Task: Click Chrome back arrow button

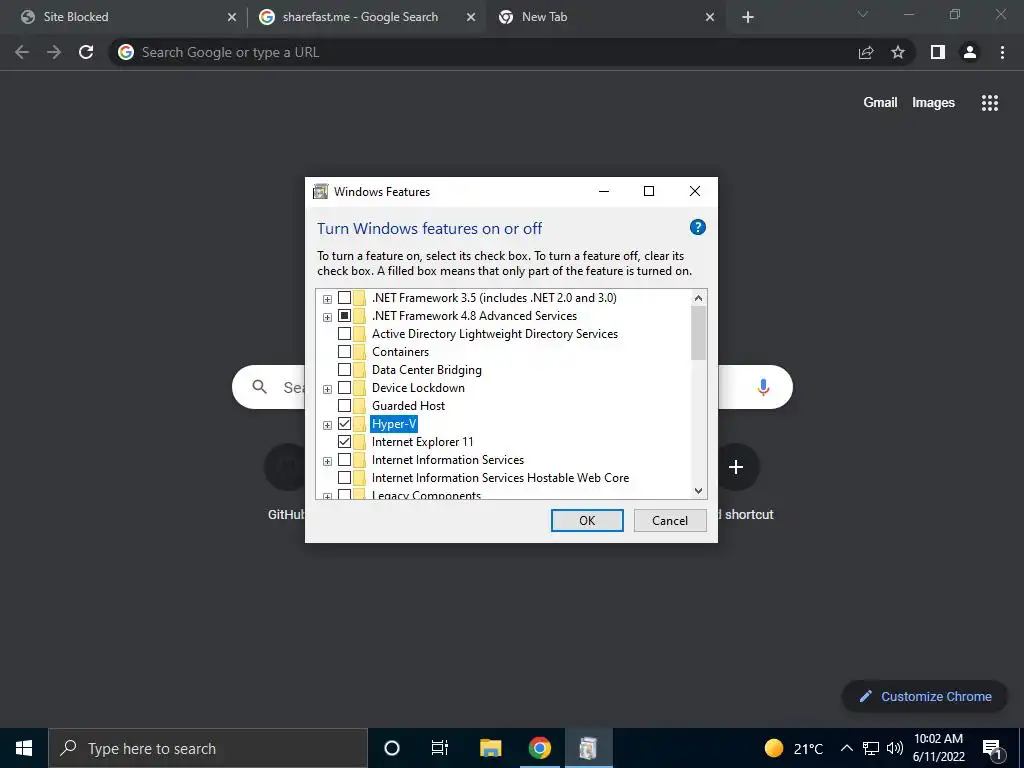Action: (22, 52)
